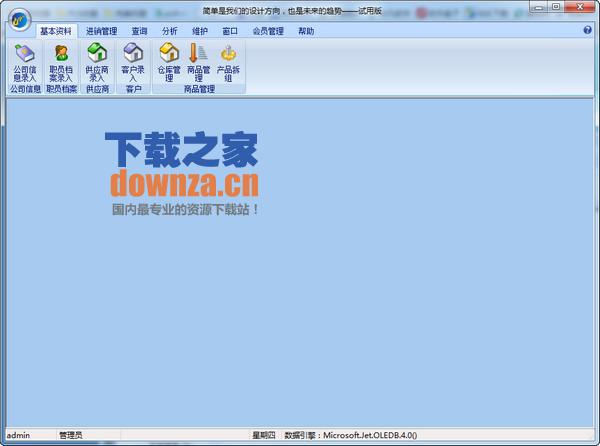Click the 管理员 role in status bar

(x=70, y=435)
